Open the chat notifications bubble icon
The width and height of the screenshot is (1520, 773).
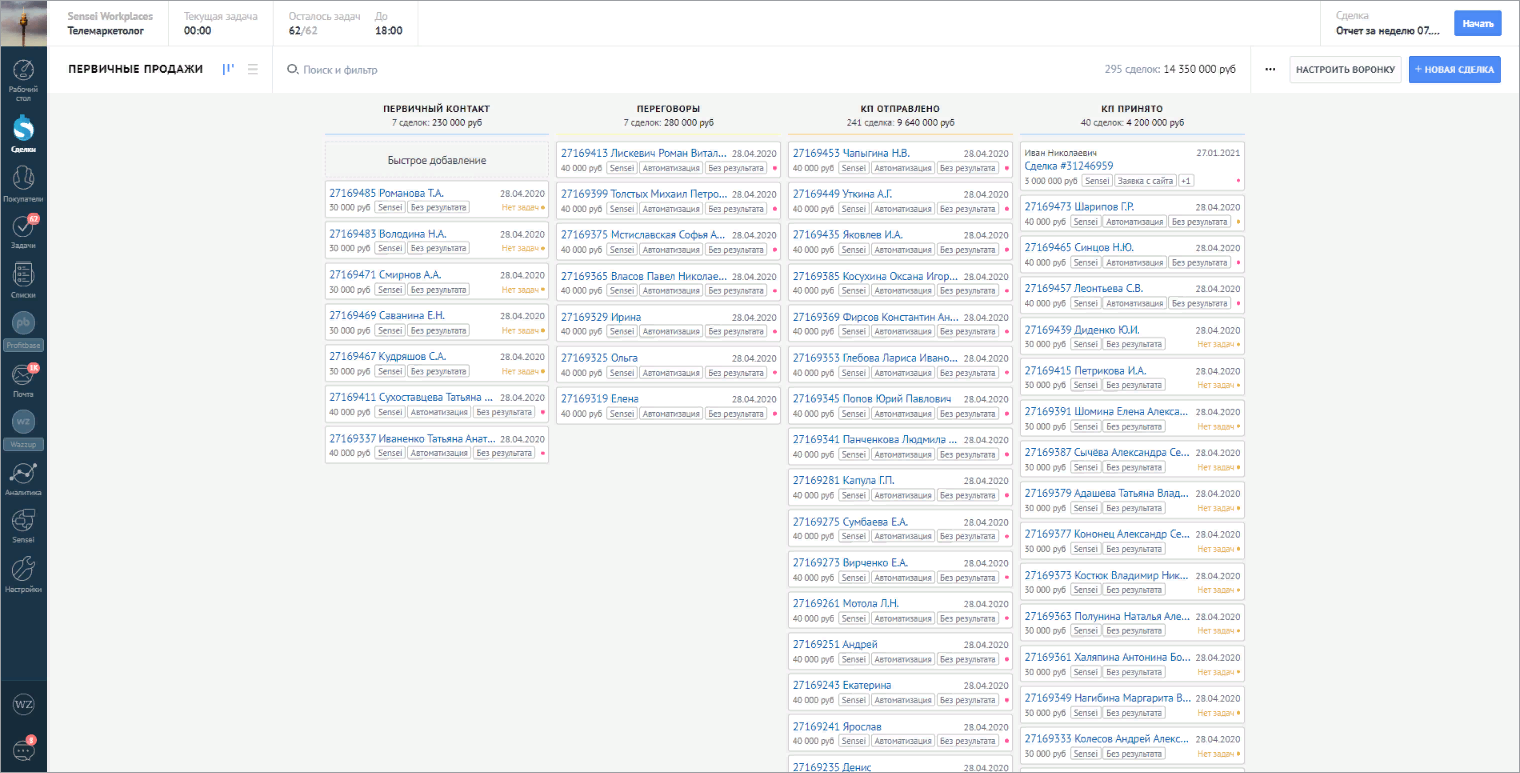(23, 750)
